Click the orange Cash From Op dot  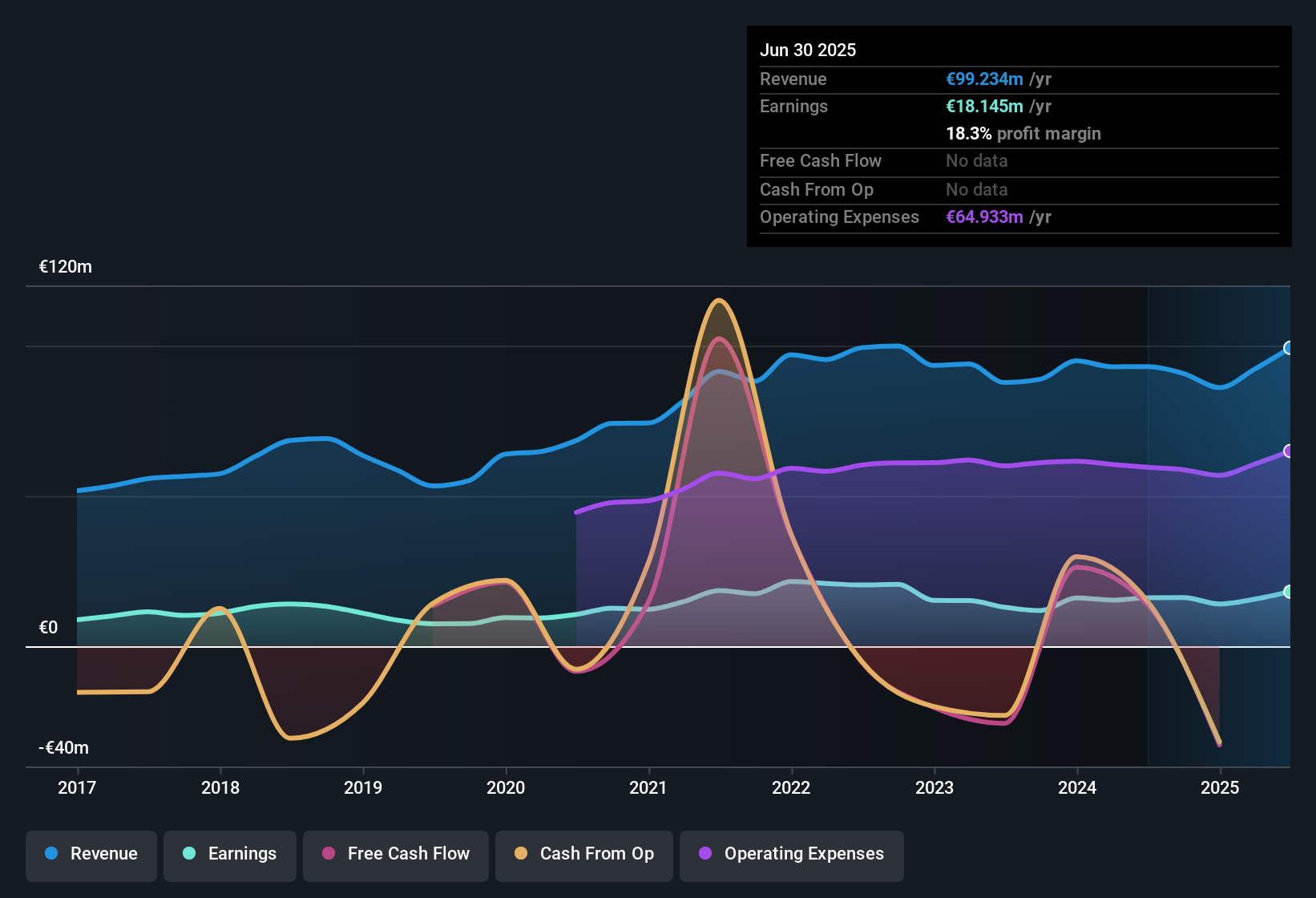click(x=521, y=853)
